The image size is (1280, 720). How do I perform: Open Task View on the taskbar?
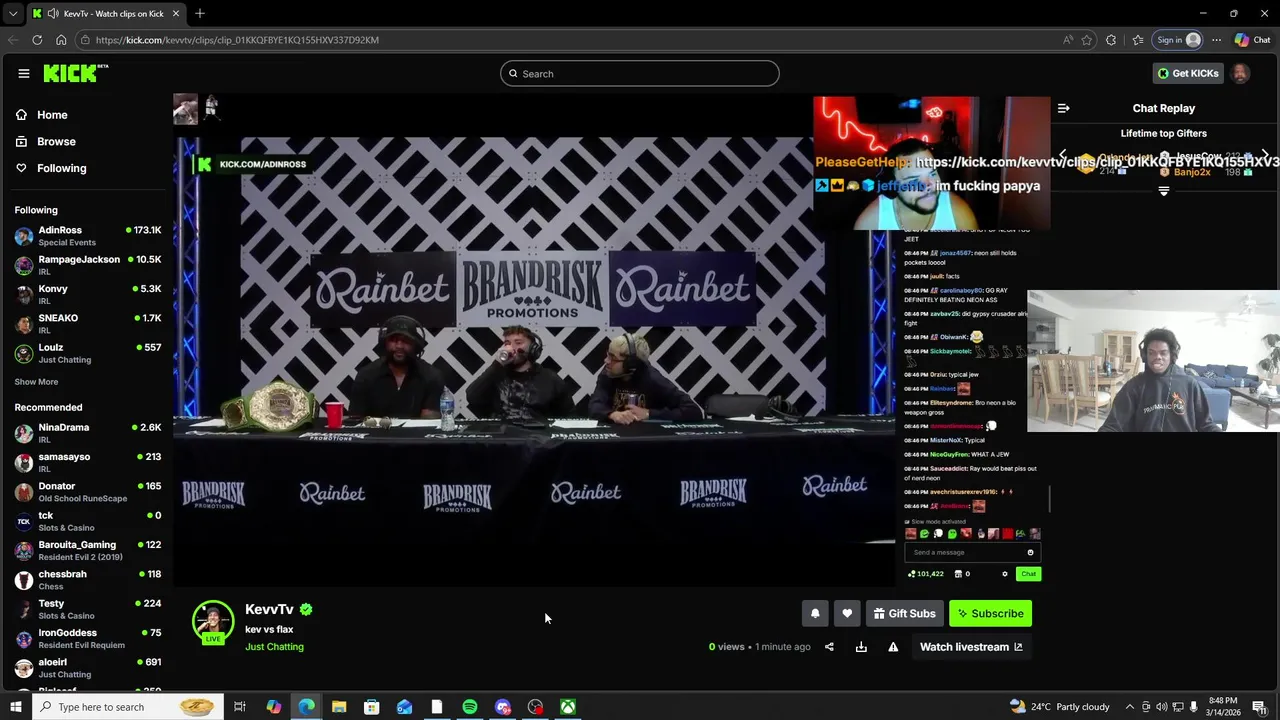[x=240, y=707]
